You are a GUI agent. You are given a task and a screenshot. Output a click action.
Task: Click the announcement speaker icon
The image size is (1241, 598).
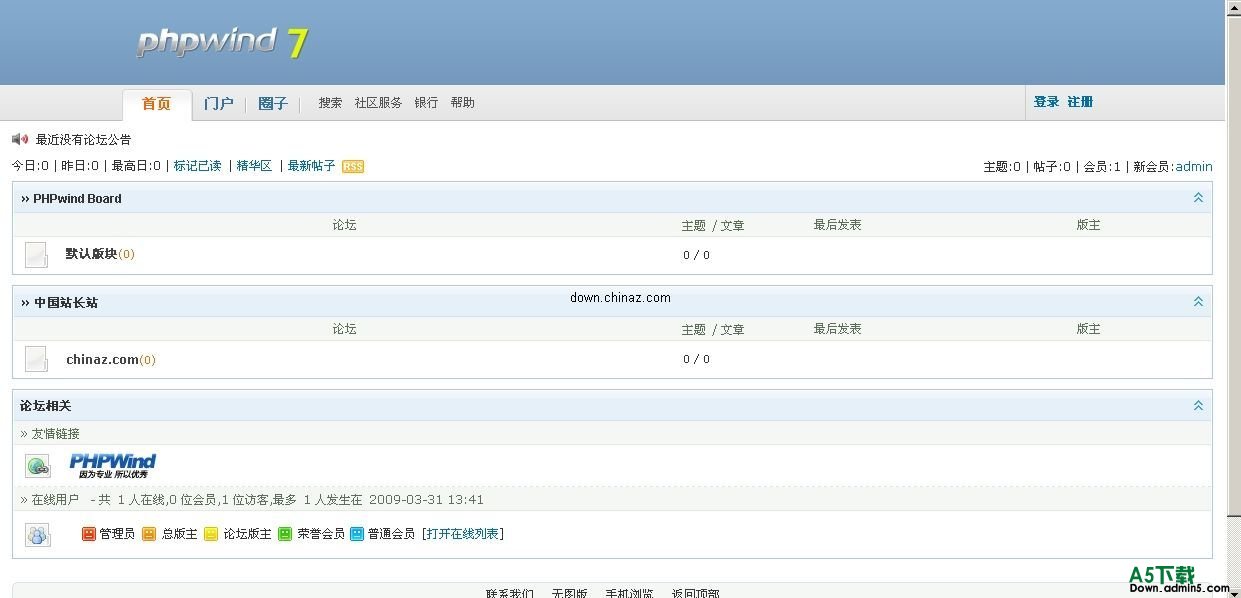[x=20, y=139]
